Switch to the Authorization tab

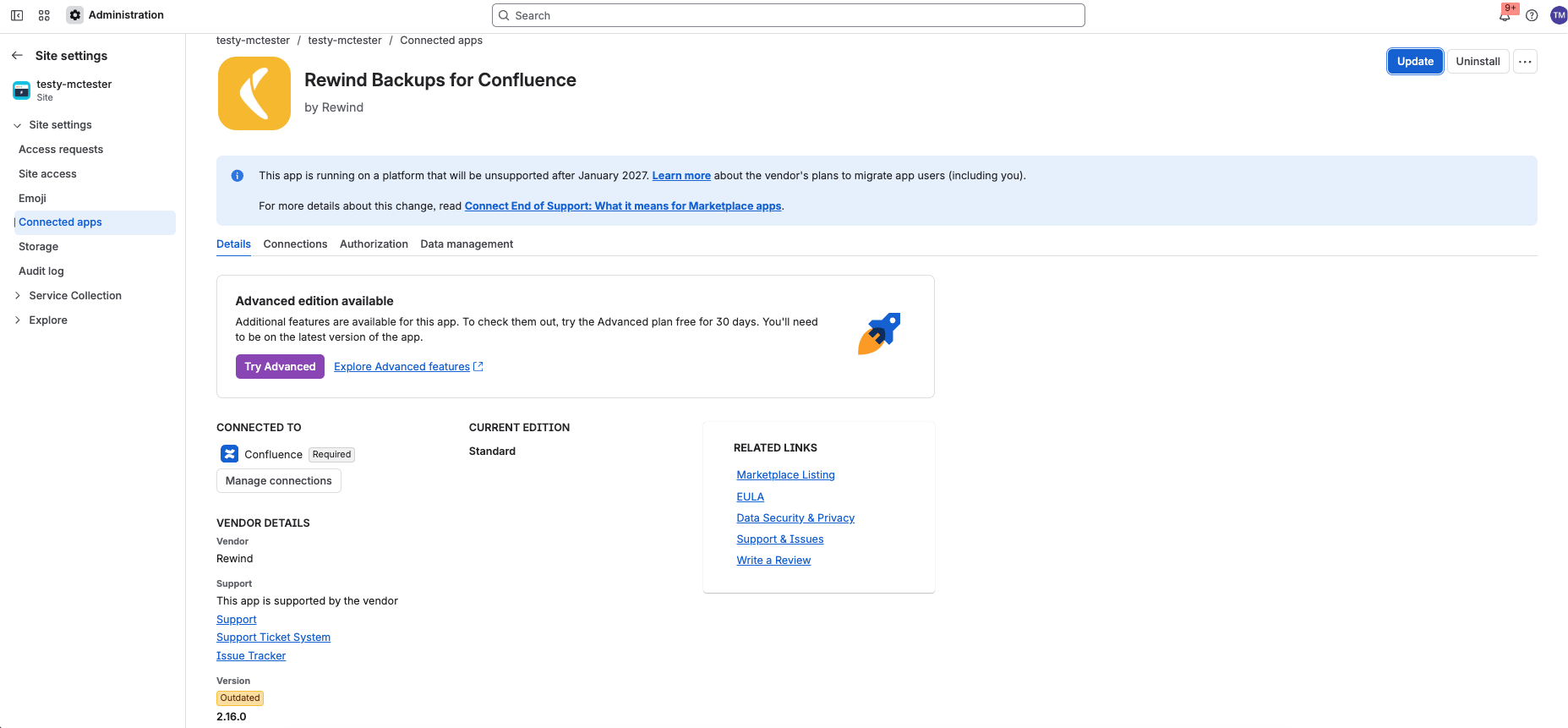click(374, 244)
